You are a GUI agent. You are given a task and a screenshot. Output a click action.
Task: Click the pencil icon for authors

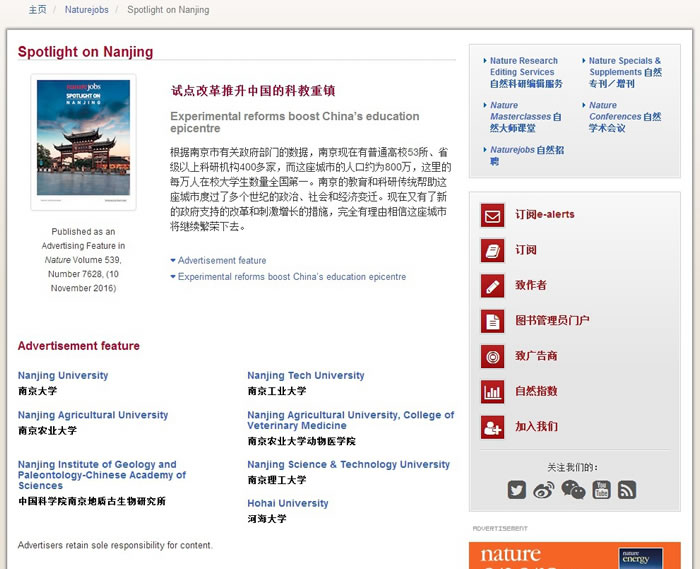(x=492, y=286)
